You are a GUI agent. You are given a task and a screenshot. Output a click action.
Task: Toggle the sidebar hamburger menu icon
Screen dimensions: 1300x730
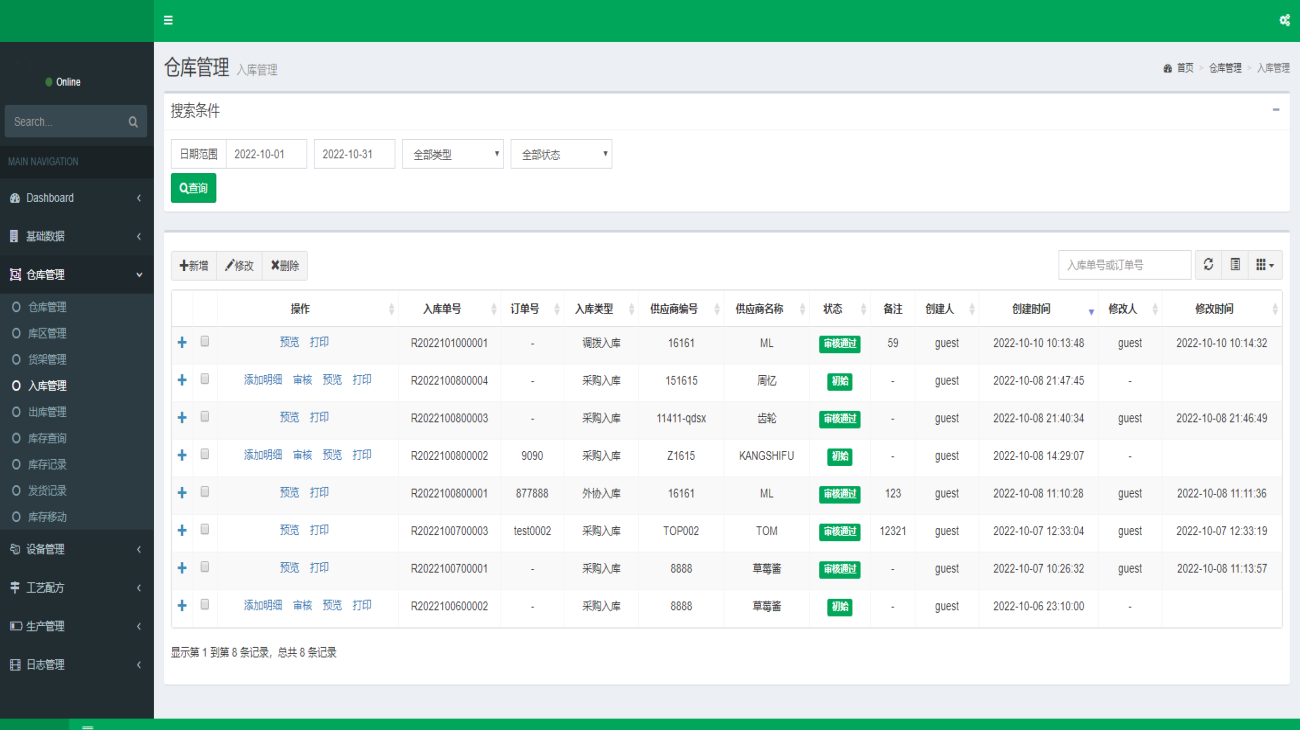[168, 20]
